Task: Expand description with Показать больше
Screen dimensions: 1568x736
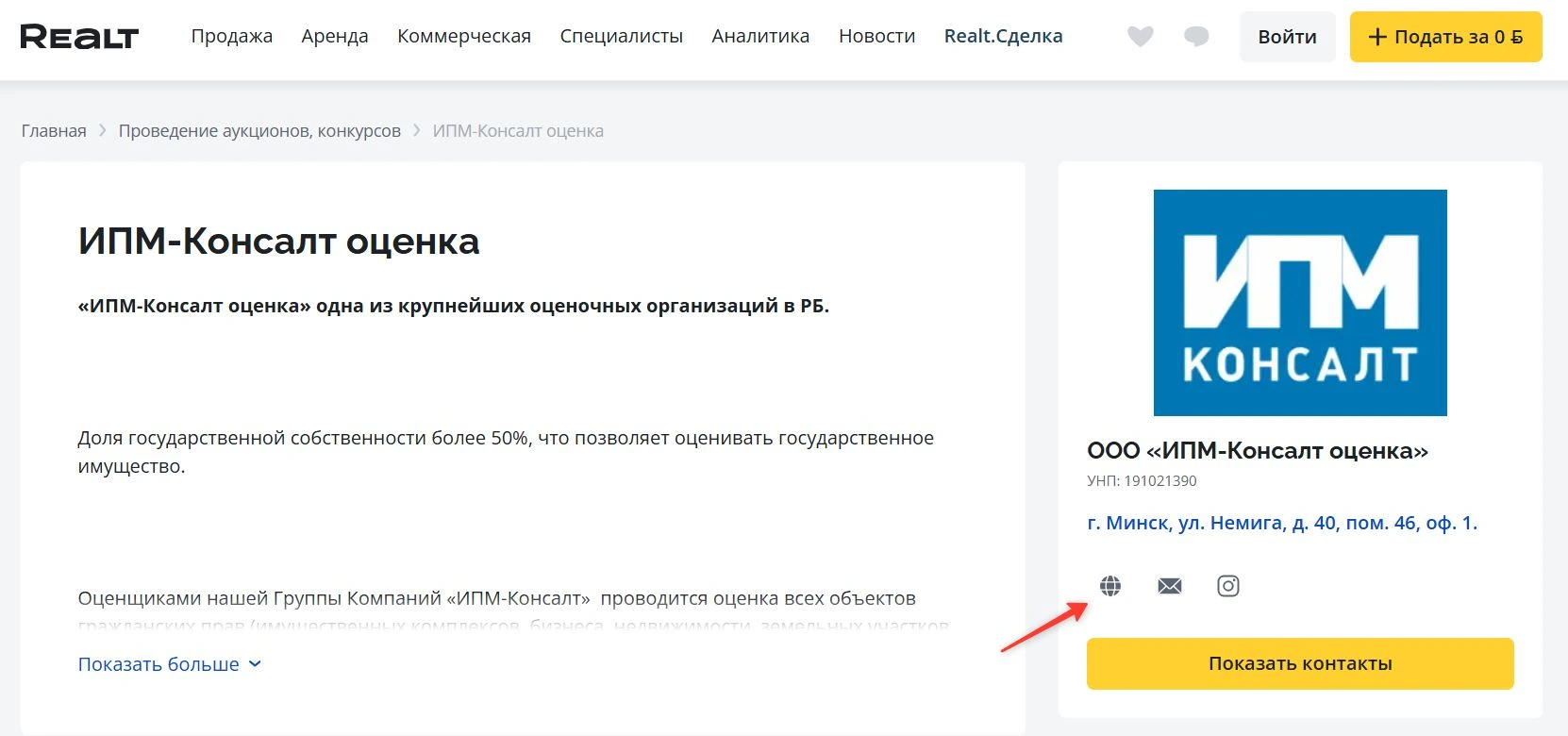Action: 170,664
